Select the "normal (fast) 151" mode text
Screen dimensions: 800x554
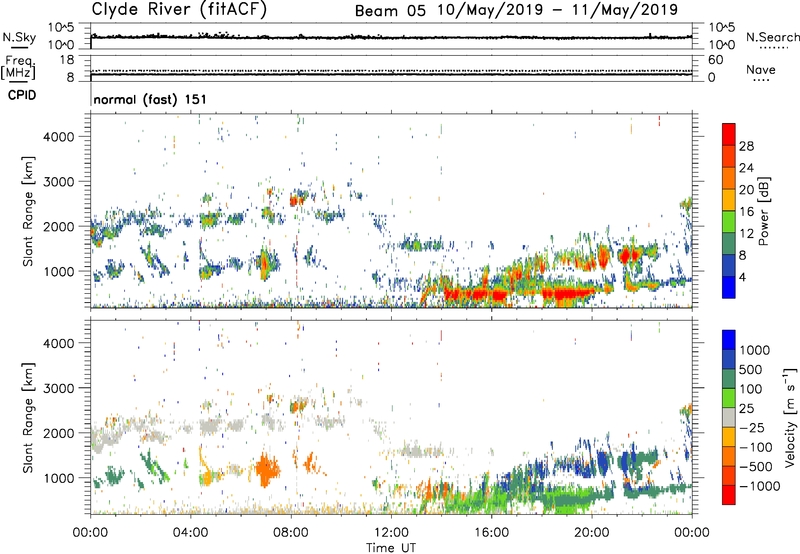click(150, 99)
